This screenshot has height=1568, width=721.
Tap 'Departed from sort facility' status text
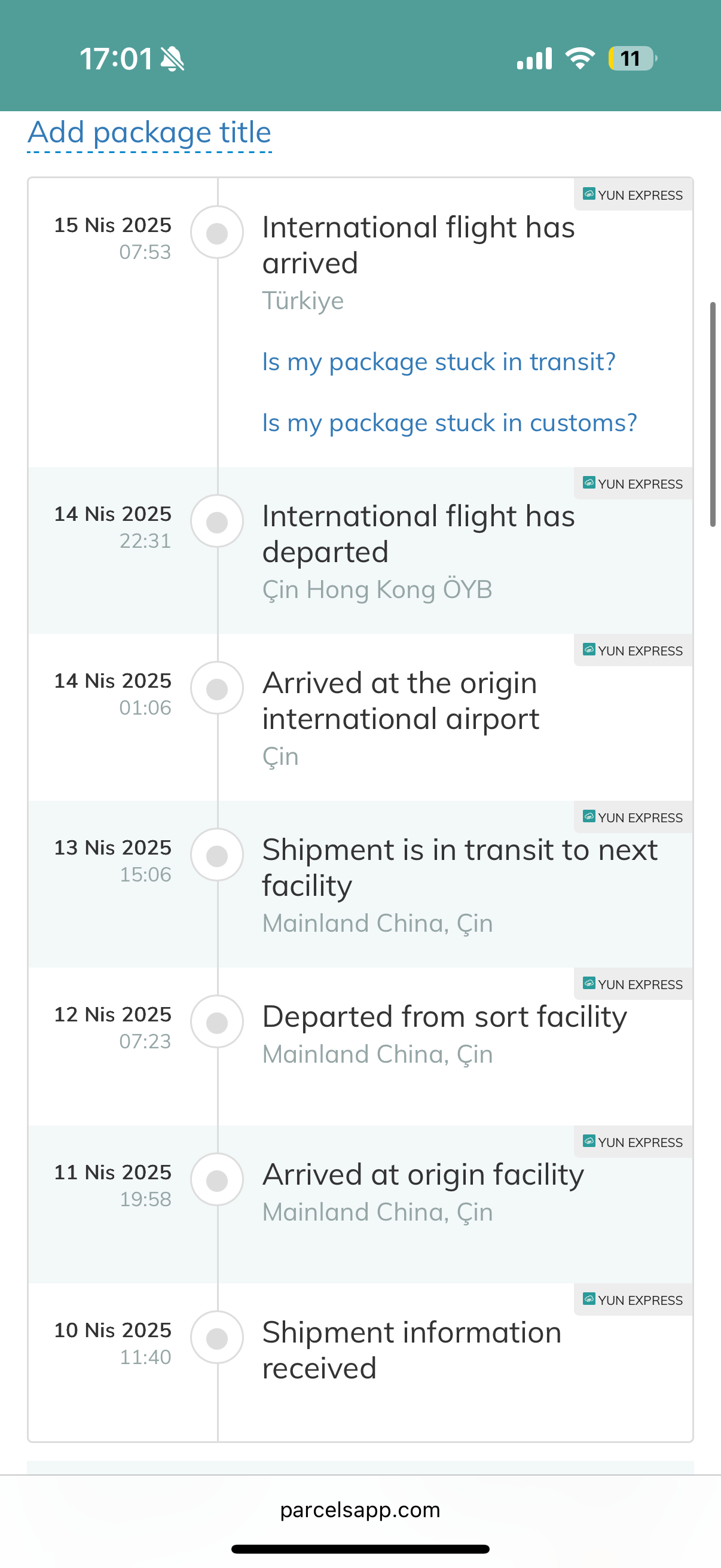pyautogui.click(x=444, y=1017)
